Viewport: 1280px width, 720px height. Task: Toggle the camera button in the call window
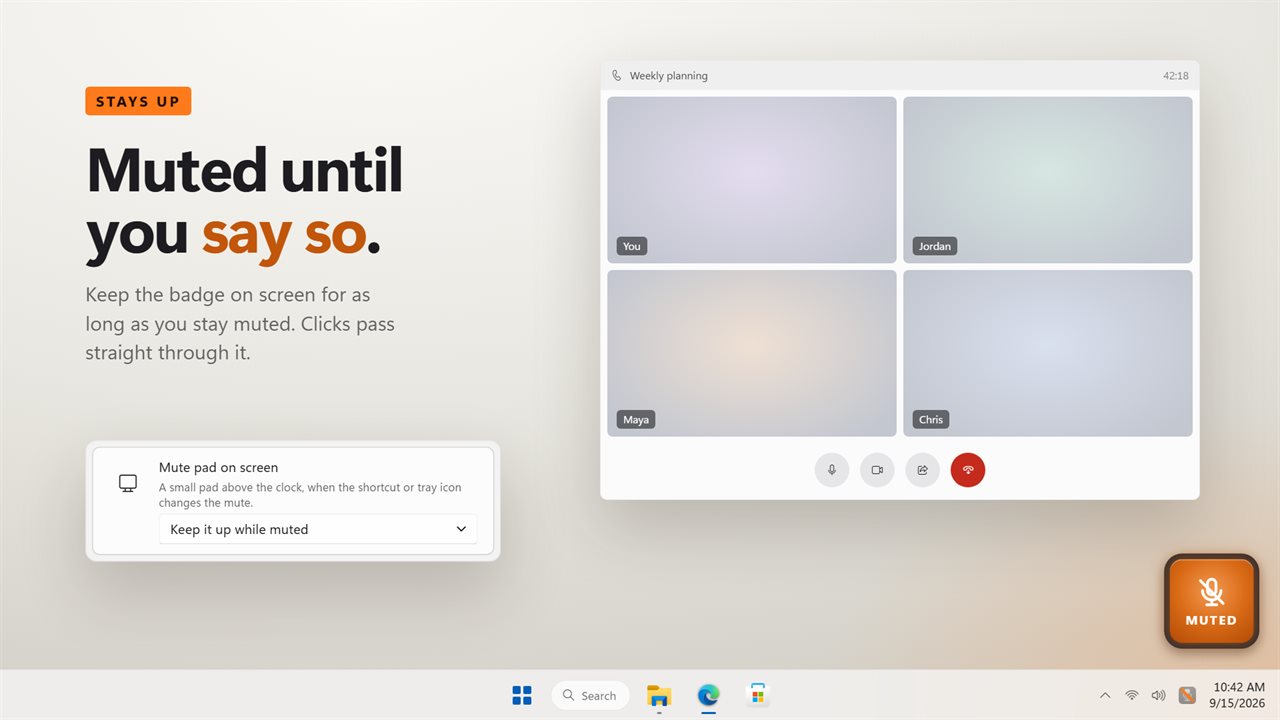[877, 470]
